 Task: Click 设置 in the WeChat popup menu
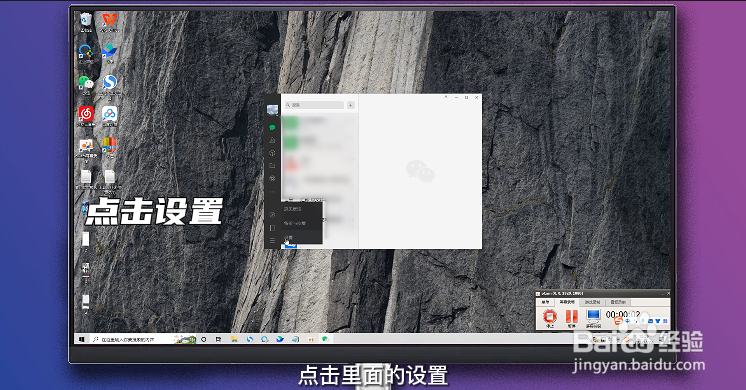click(x=302, y=237)
